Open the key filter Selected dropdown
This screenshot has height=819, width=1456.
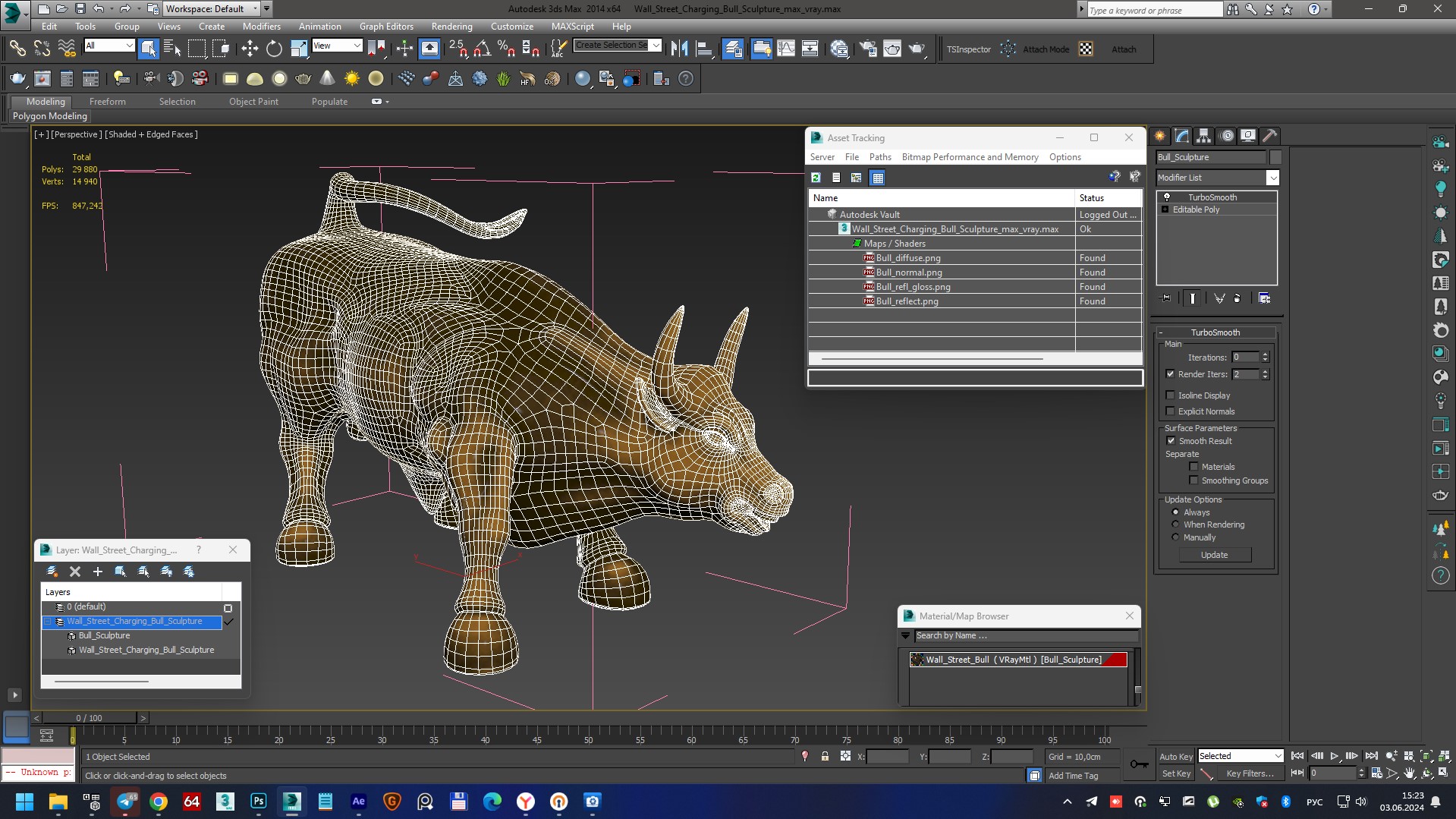tap(1241, 756)
